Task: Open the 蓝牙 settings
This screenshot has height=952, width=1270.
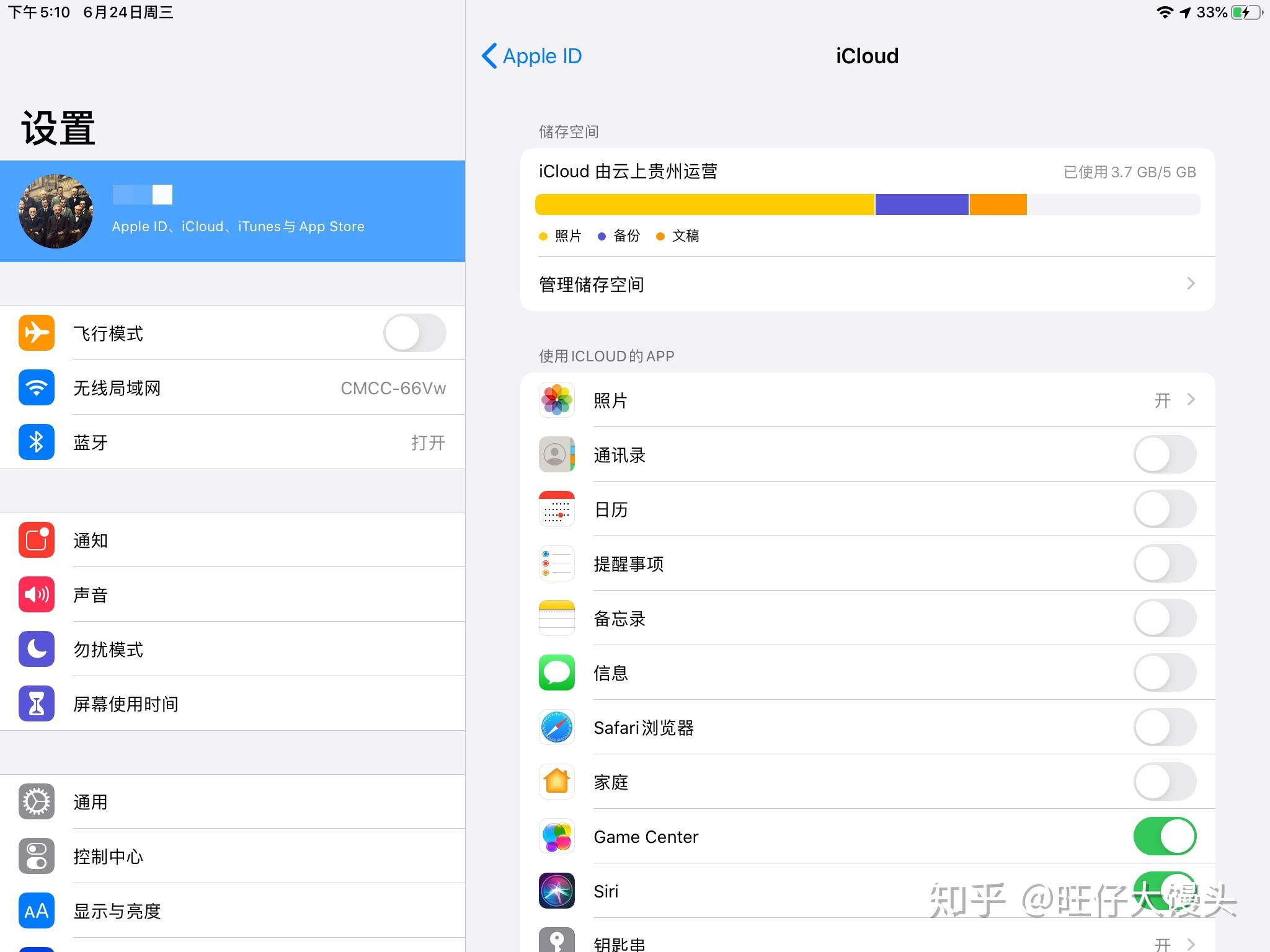Action: [x=233, y=442]
